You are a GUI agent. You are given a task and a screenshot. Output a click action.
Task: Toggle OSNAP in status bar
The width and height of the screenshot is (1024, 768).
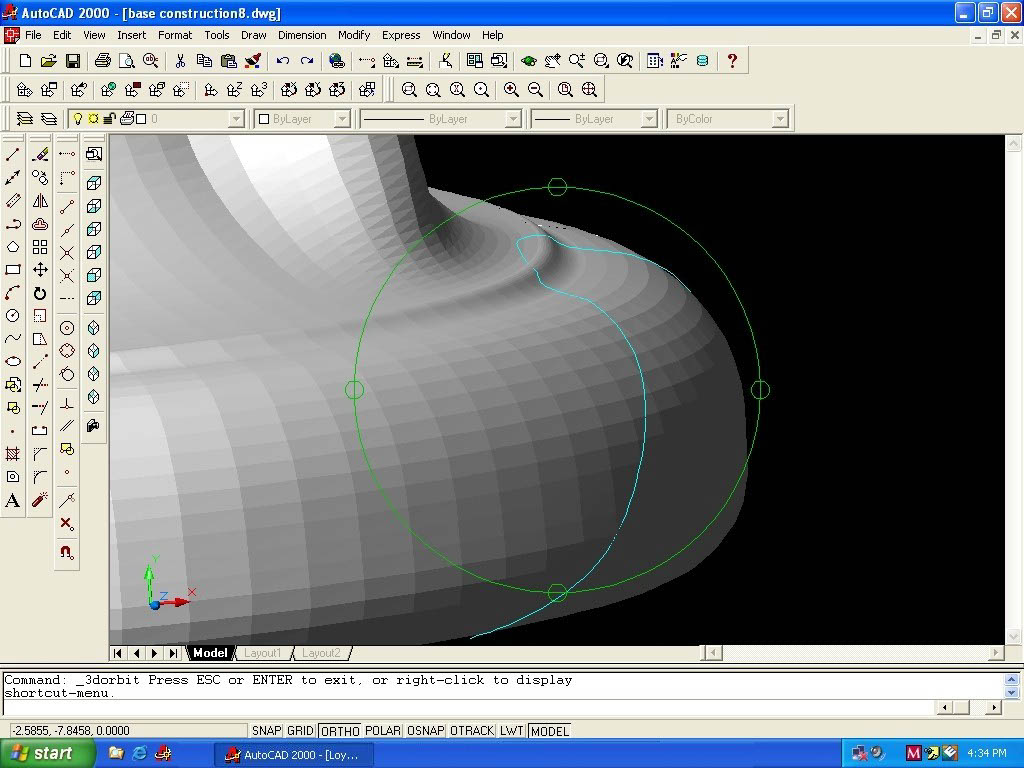coord(425,731)
